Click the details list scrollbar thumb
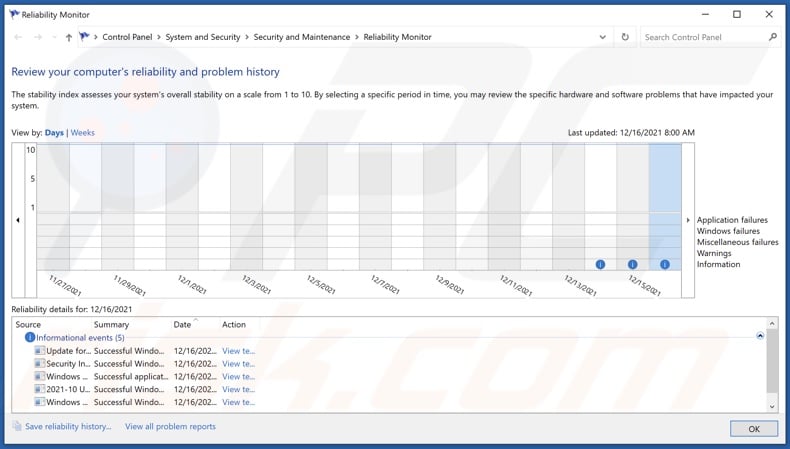 pyautogui.click(x=772, y=360)
